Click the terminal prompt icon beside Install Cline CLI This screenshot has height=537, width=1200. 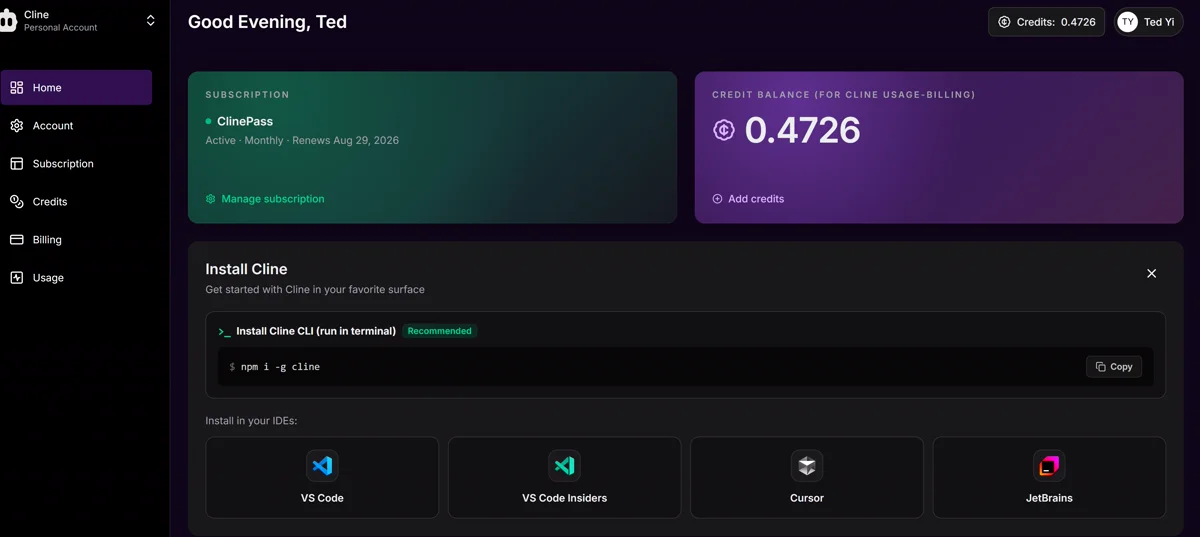pyautogui.click(x=224, y=331)
